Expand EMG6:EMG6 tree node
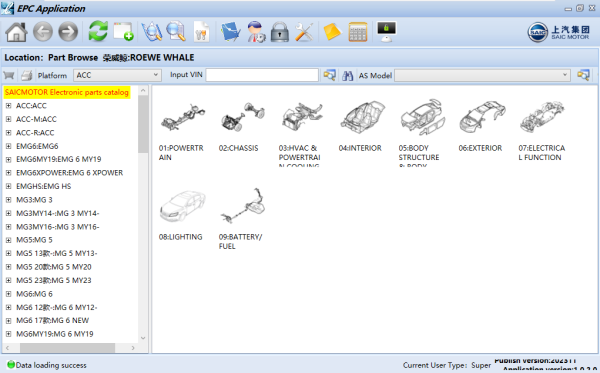This screenshot has width=600, height=373. point(8,146)
